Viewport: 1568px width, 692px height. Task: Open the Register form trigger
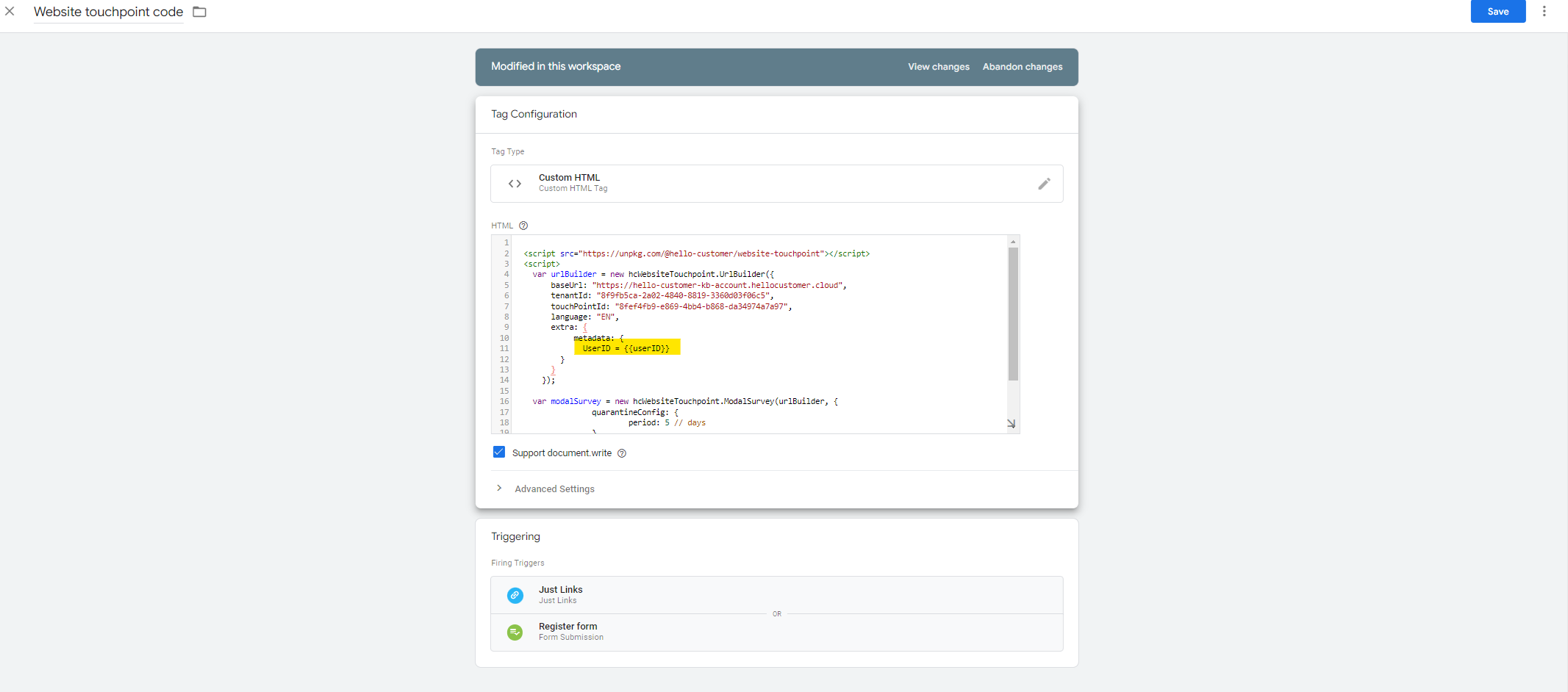tap(777, 632)
